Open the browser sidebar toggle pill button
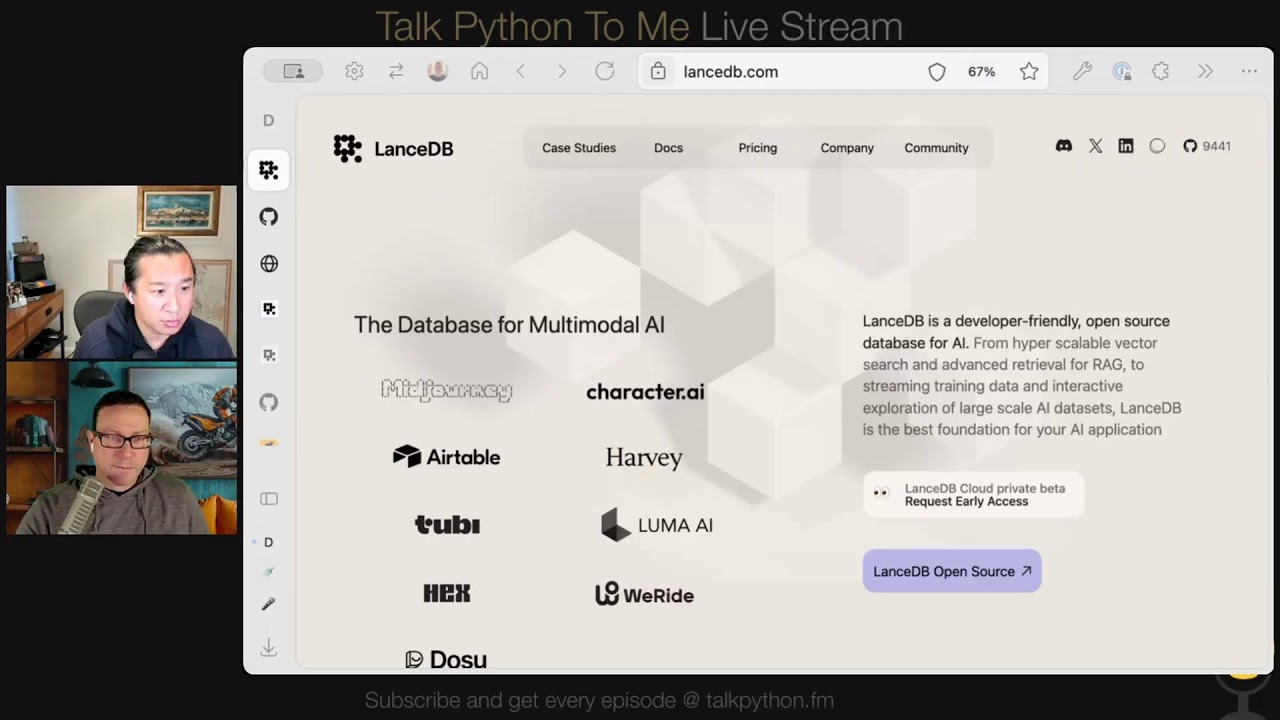The image size is (1280, 720). click(293, 71)
